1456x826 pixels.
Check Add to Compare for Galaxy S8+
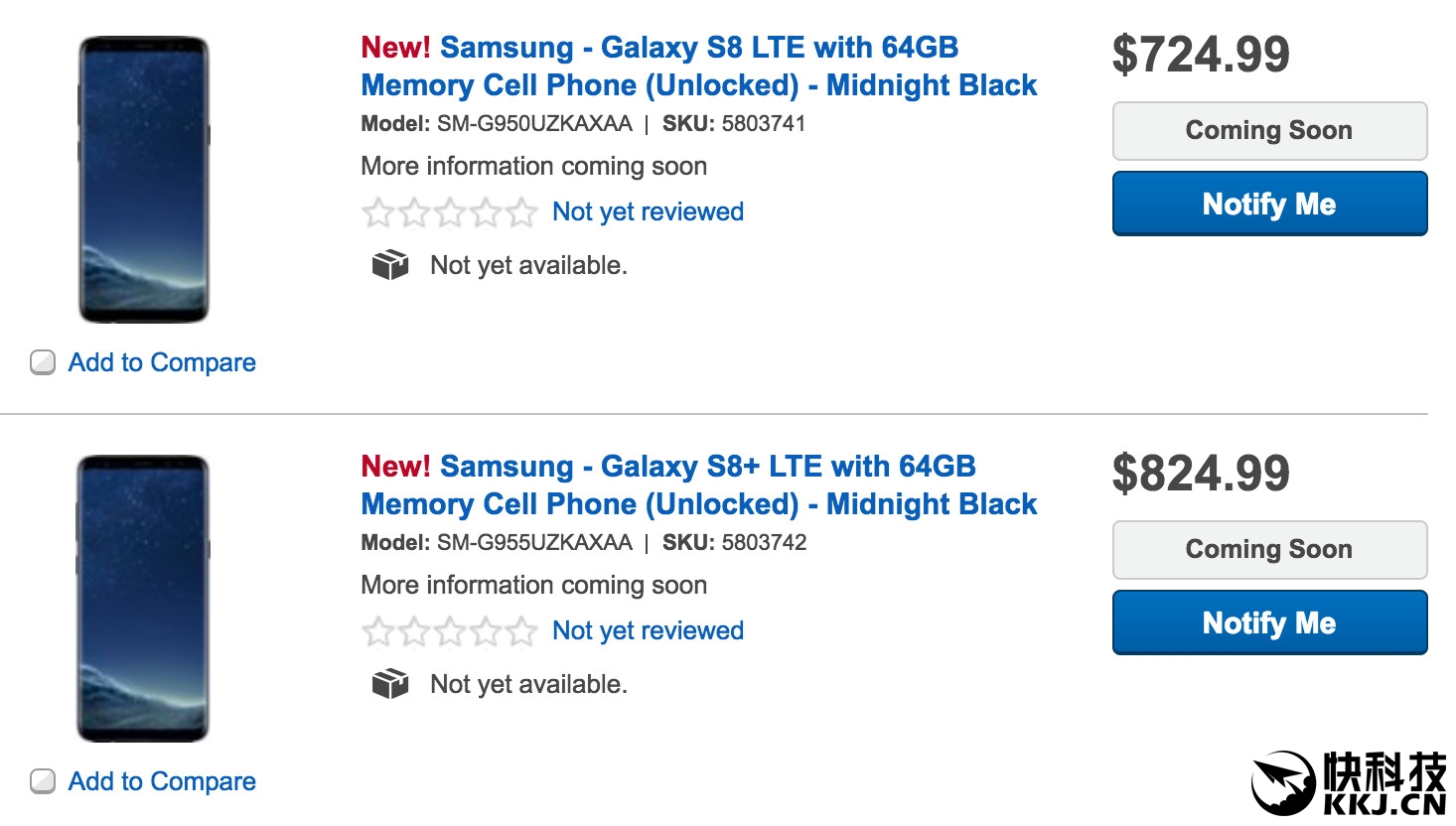tap(43, 781)
